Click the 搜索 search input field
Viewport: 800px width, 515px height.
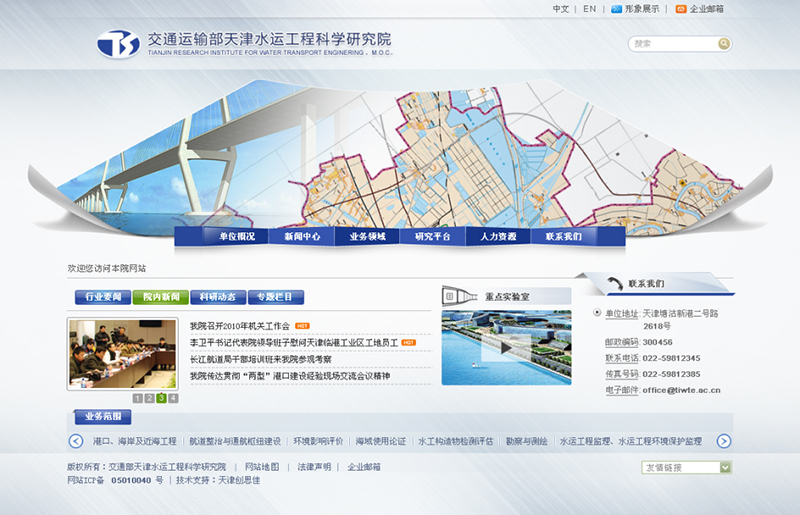click(x=672, y=44)
